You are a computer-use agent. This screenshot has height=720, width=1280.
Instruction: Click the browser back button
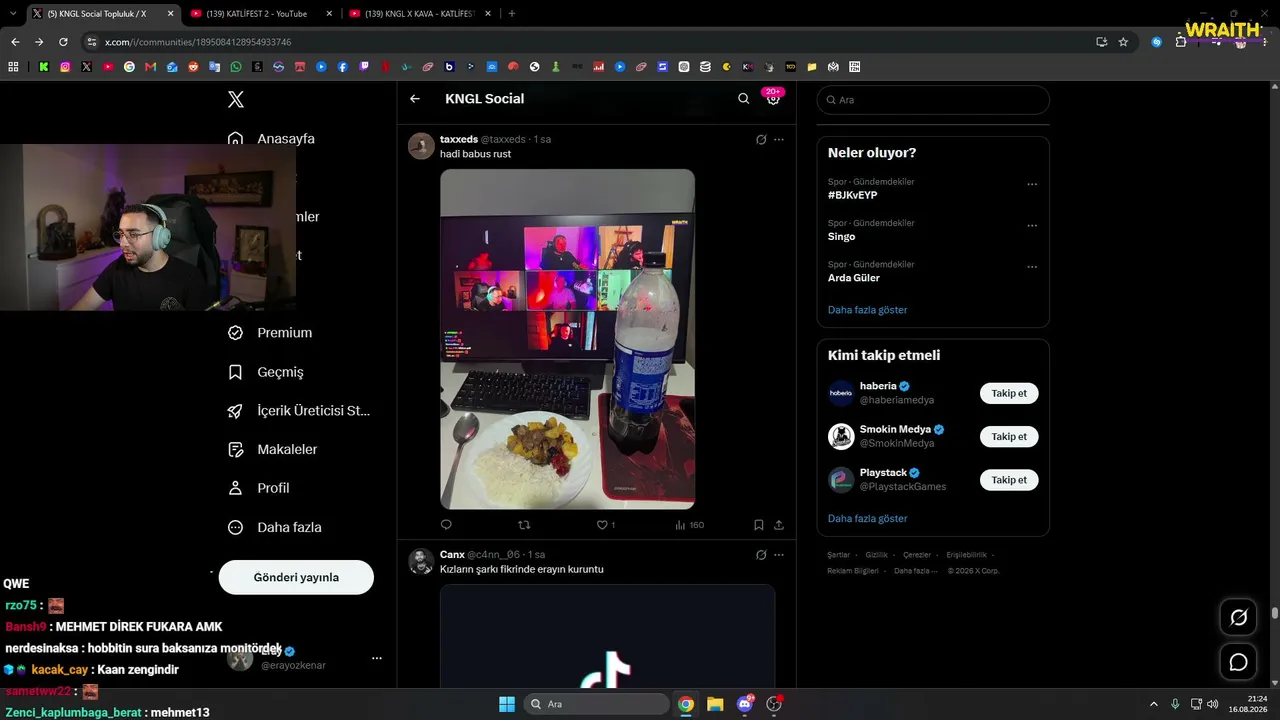(15, 42)
